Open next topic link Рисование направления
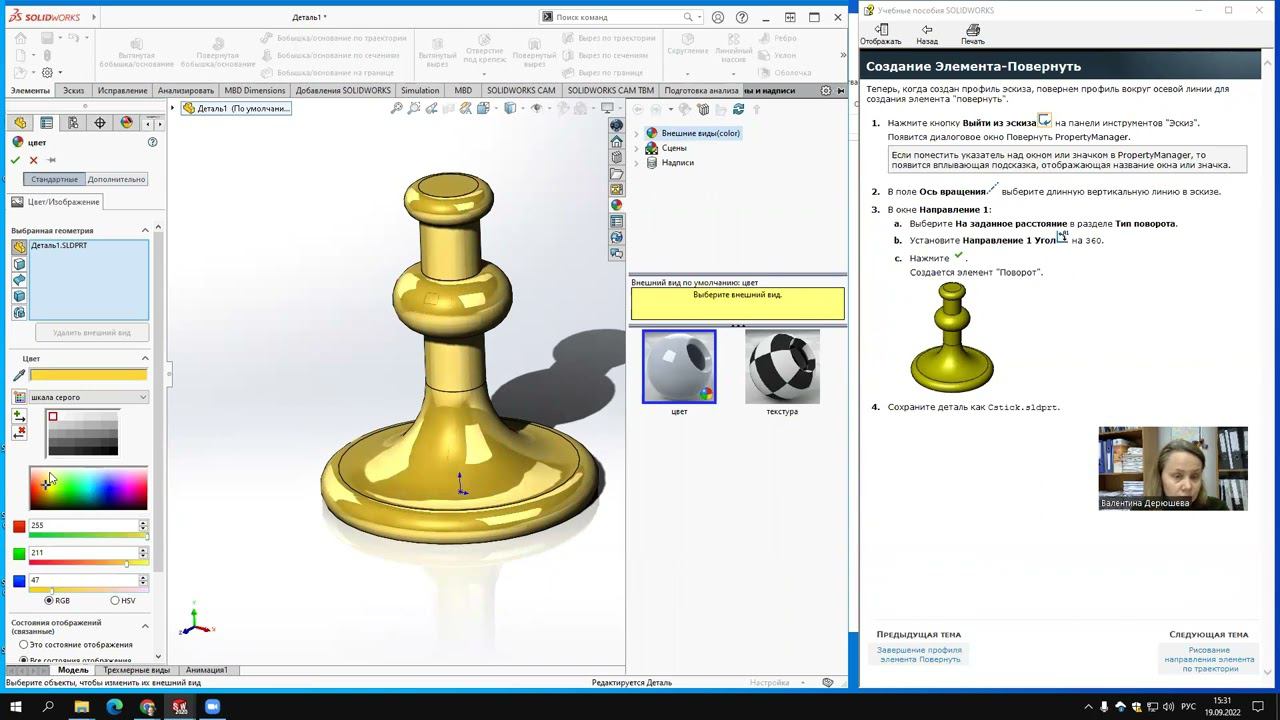1280x720 pixels. 1209,659
